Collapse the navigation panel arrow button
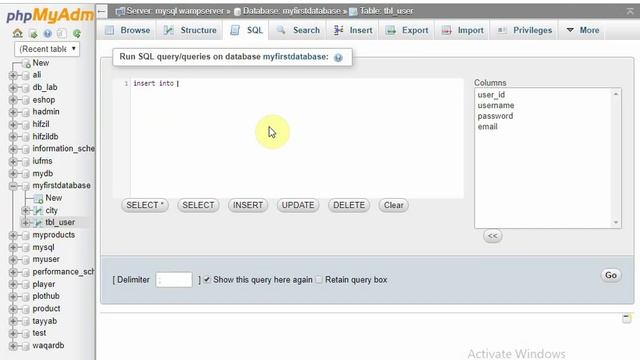640x360 pixels. point(102,11)
